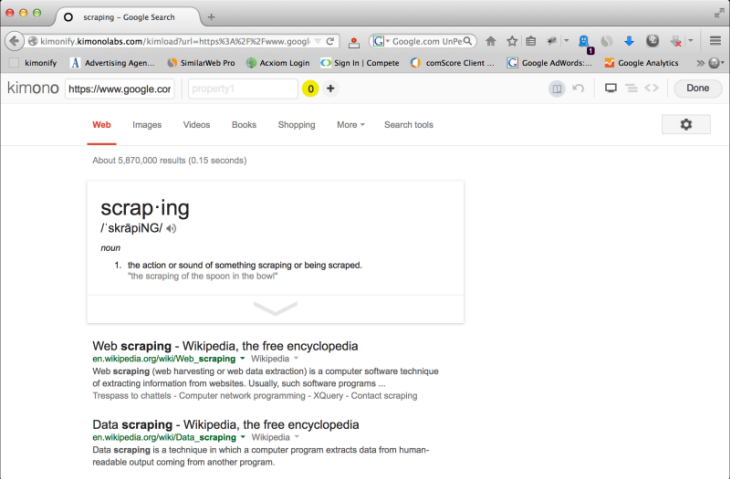Open kimono data model list icon
Image resolution: width=730 pixels, height=479 pixels.
631,89
